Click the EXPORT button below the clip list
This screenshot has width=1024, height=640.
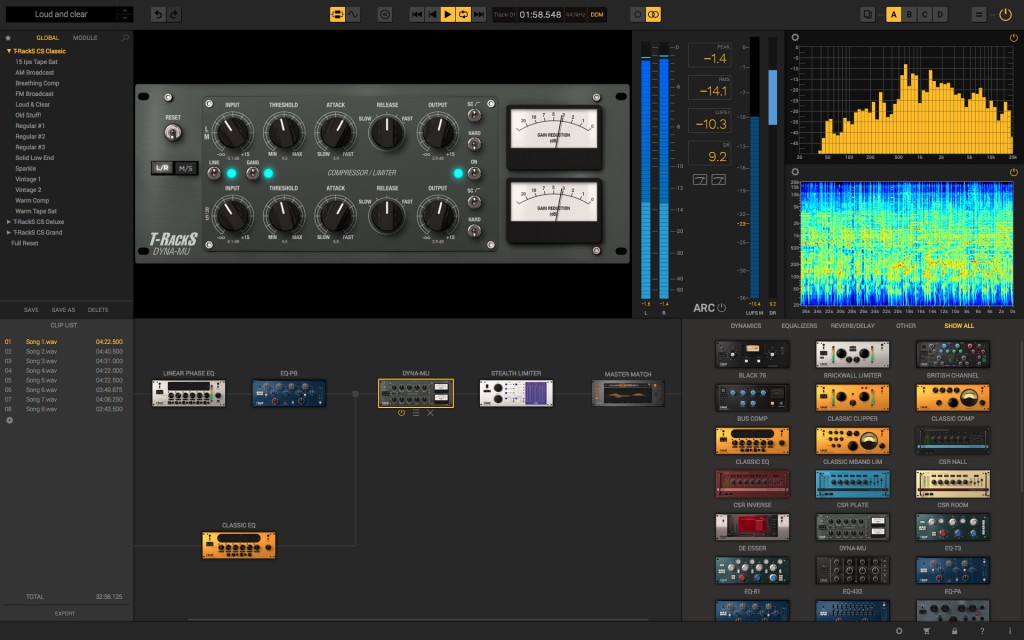[64, 613]
